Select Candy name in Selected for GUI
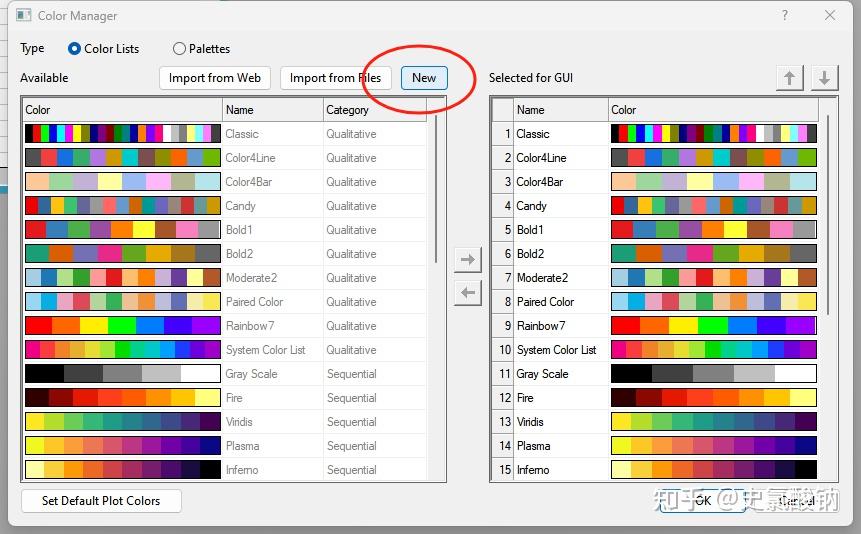This screenshot has width=861, height=534. [531, 206]
